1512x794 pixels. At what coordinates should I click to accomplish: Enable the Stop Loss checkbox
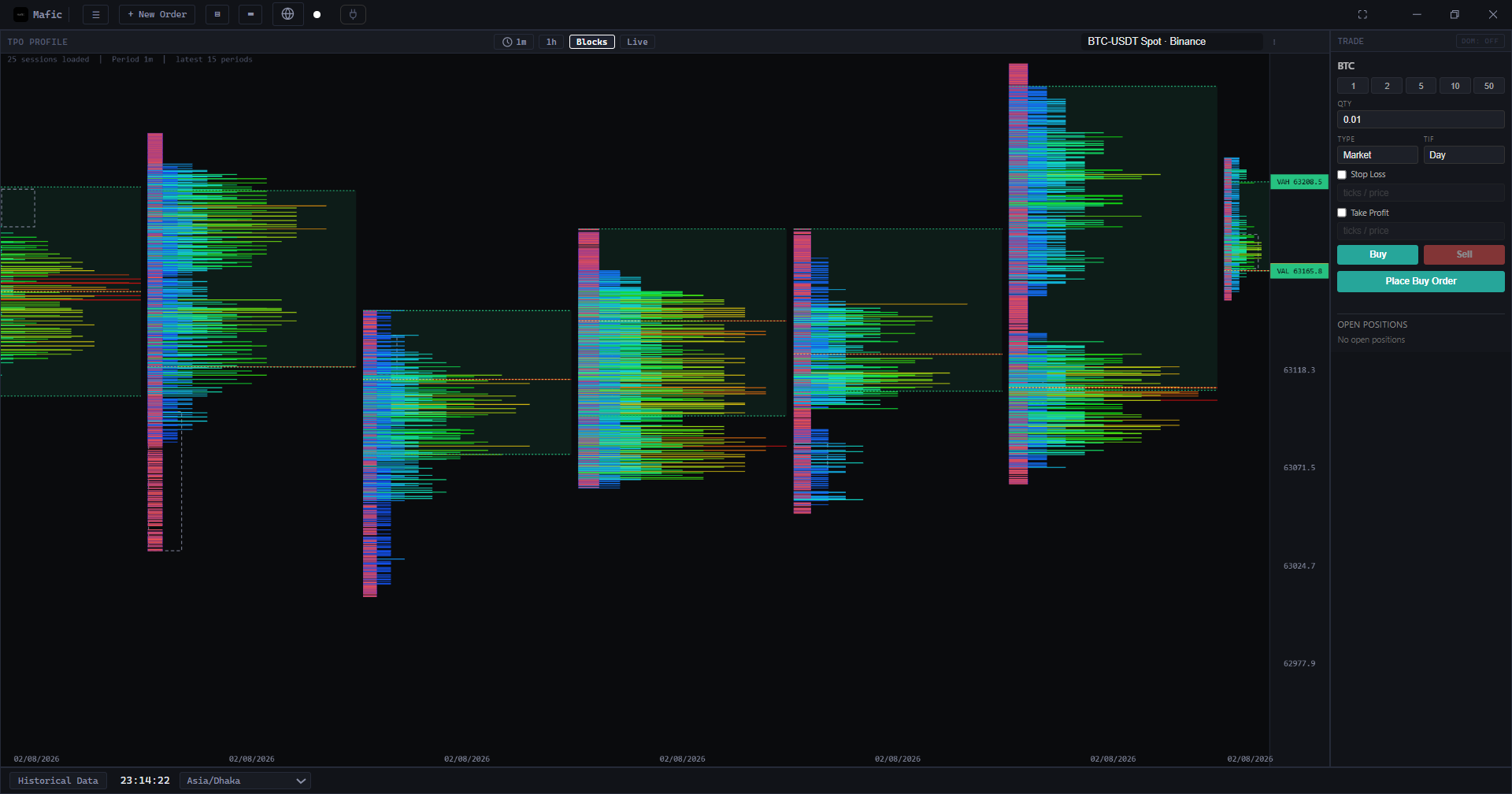click(x=1342, y=175)
